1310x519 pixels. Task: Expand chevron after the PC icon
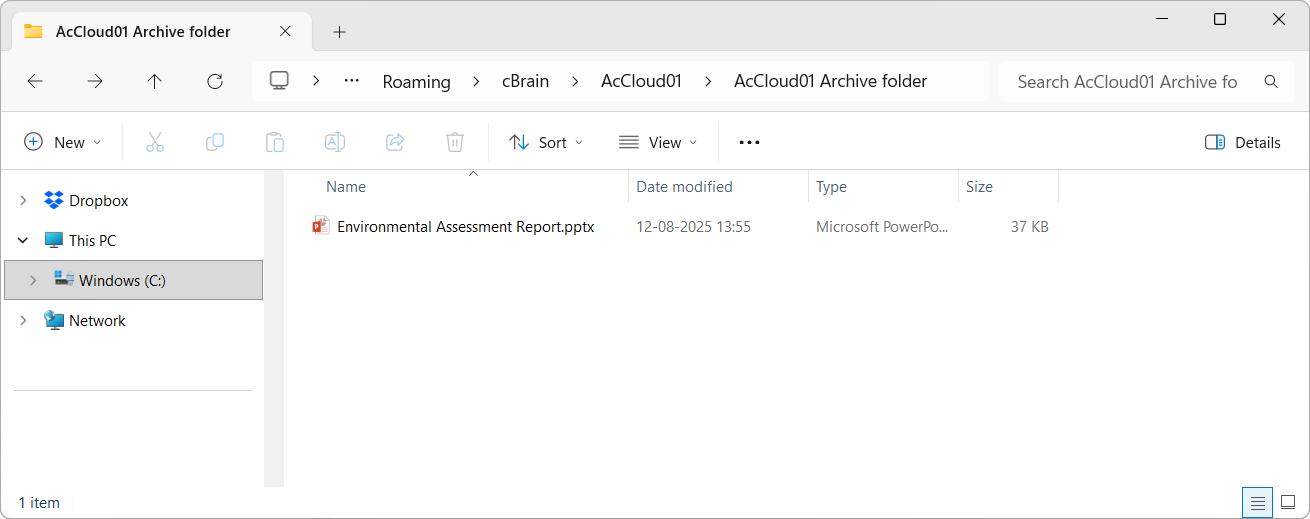click(x=316, y=81)
